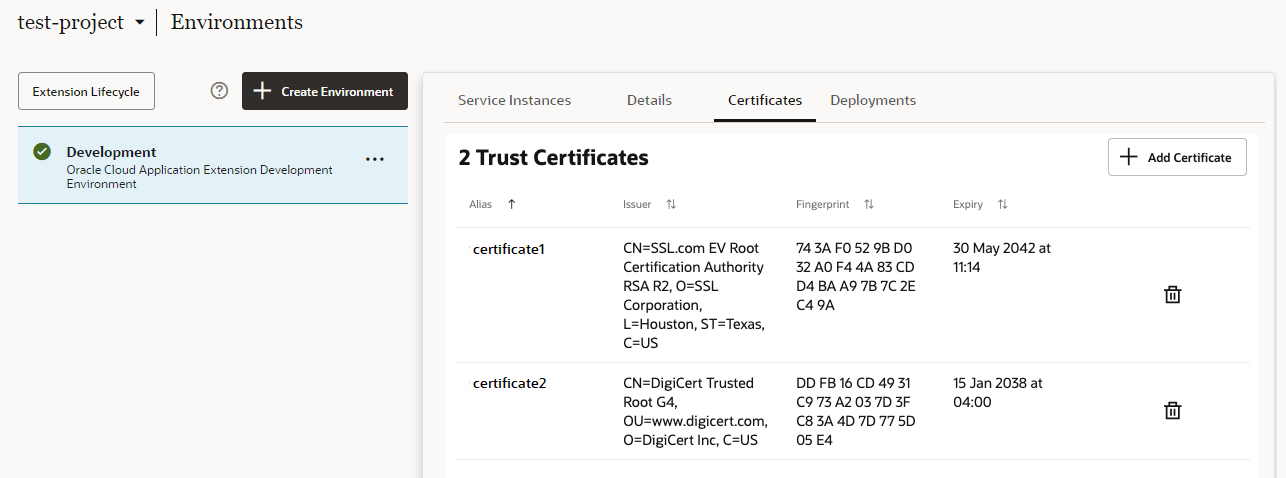The height and width of the screenshot is (478, 1286).
Task: Click the Fingerprint column header label
Action: point(823,204)
